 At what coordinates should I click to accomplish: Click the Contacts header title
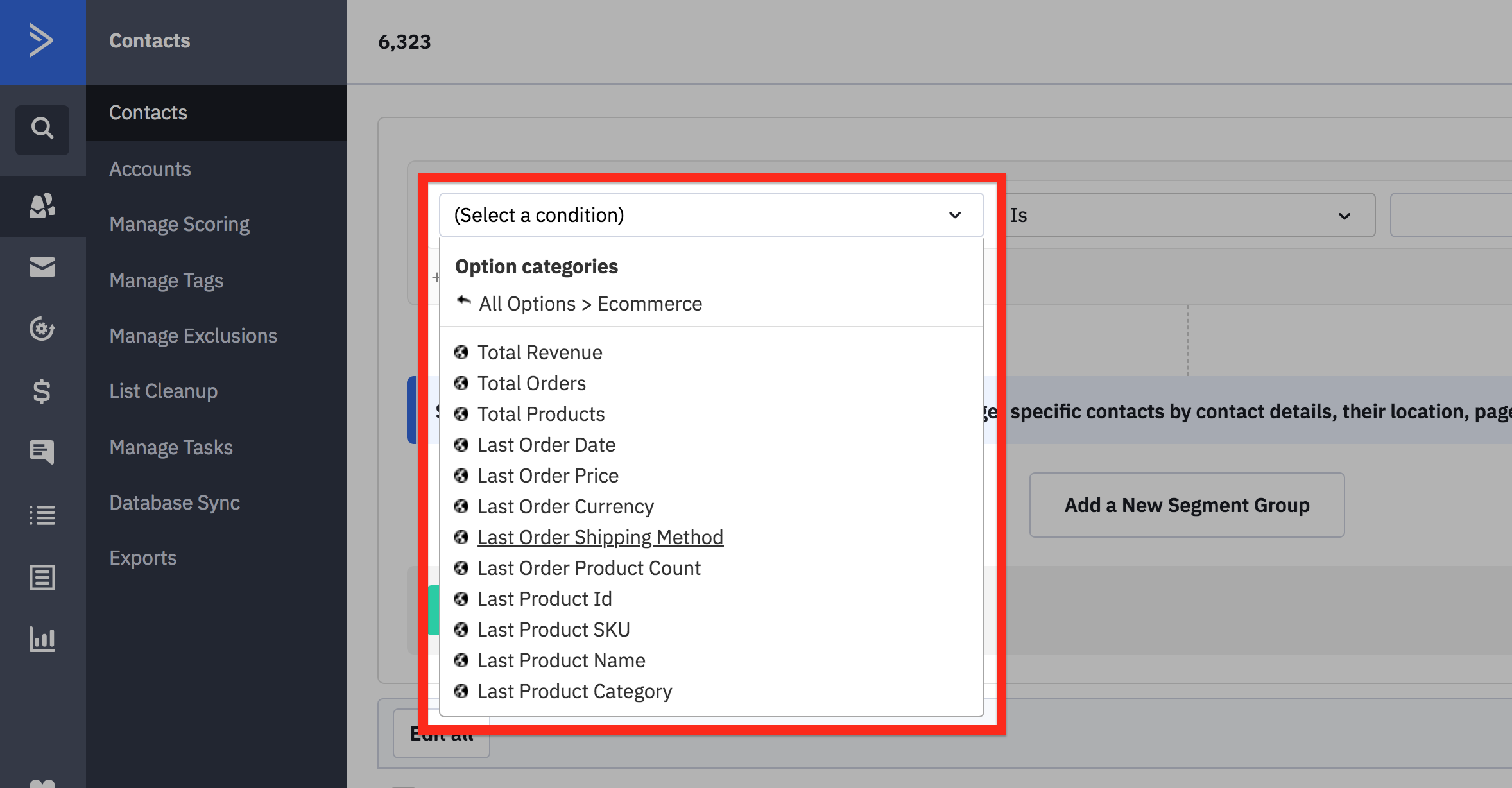150,40
